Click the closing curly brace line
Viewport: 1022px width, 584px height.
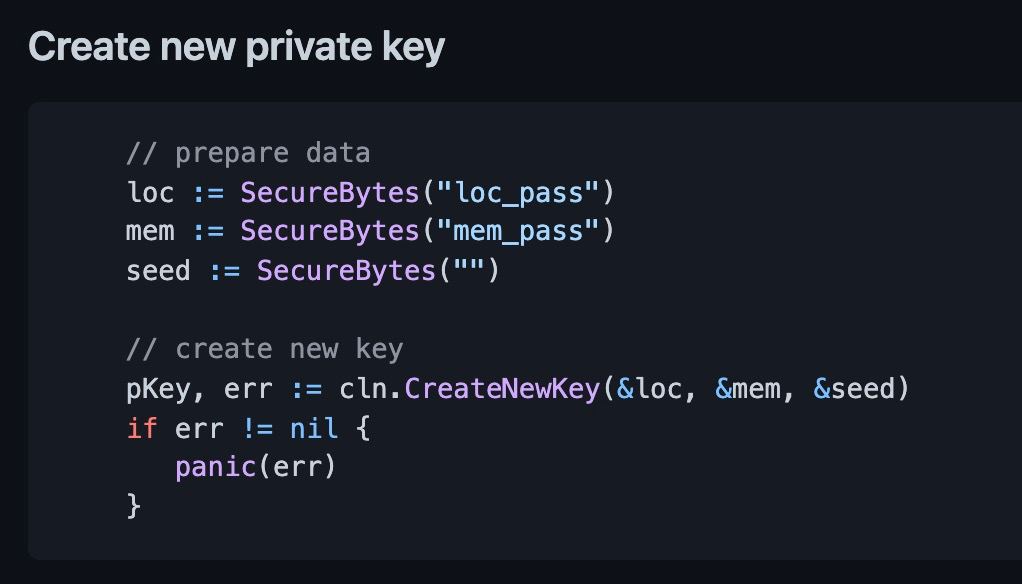pyautogui.click(x=134, y=506)
